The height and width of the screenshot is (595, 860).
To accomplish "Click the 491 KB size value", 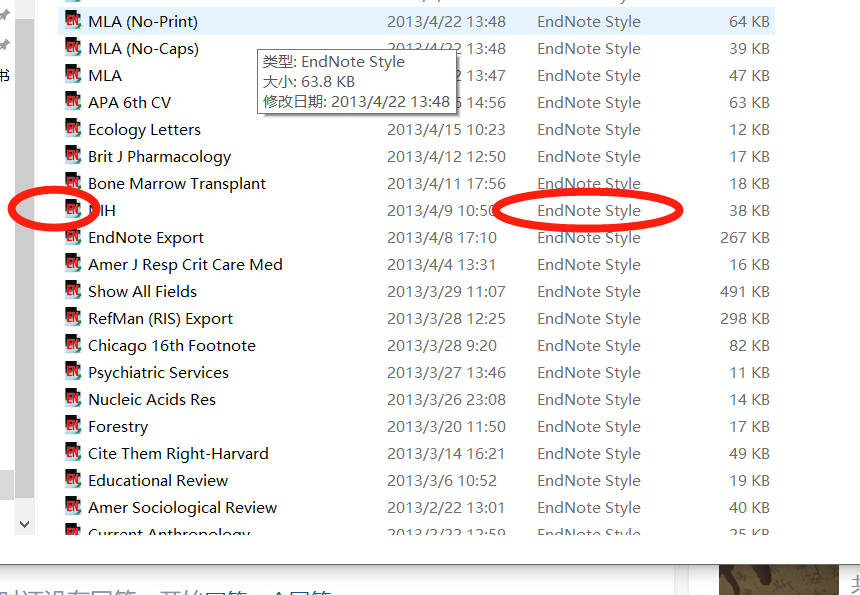I will click(745, 291).
